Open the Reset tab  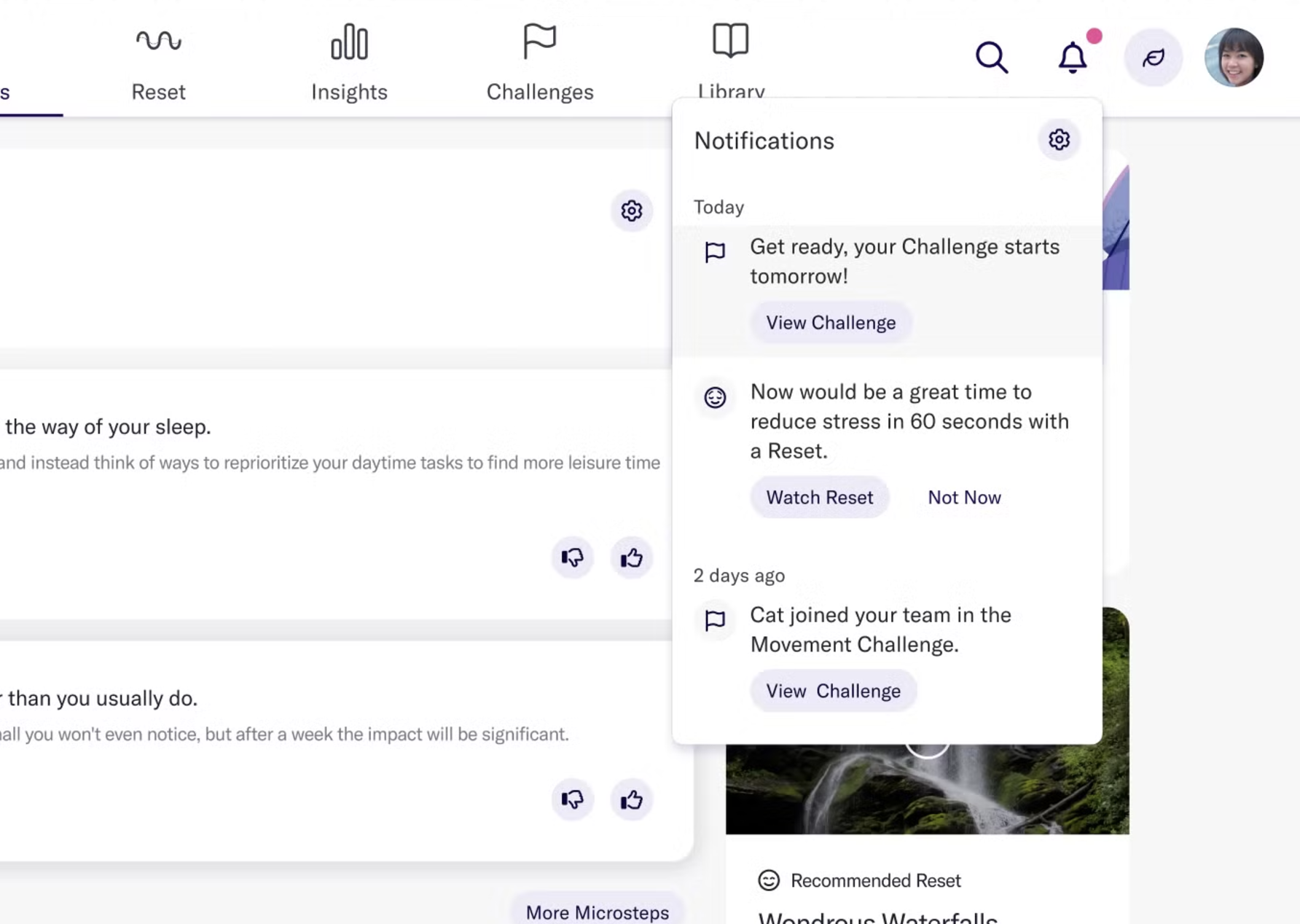pyautogui.click(x=158, y=64)
